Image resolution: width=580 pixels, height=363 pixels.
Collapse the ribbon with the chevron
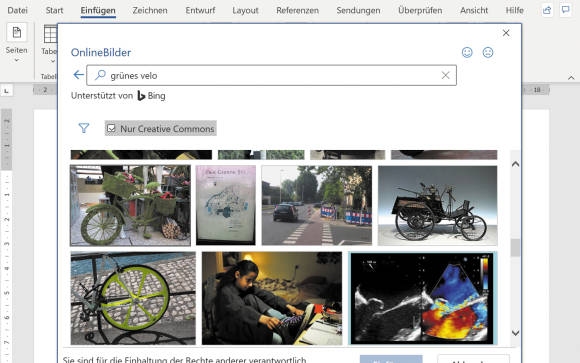coord(571,77)
